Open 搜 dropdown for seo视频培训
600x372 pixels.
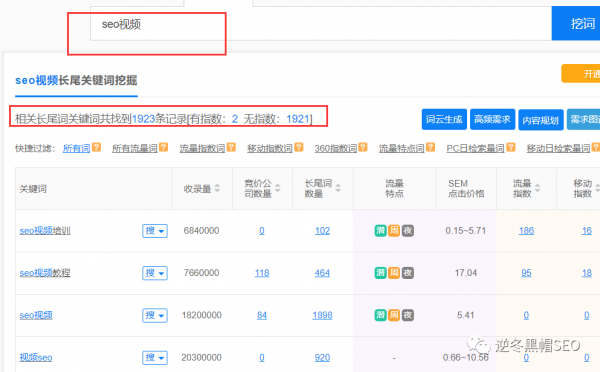coord(155,231)
